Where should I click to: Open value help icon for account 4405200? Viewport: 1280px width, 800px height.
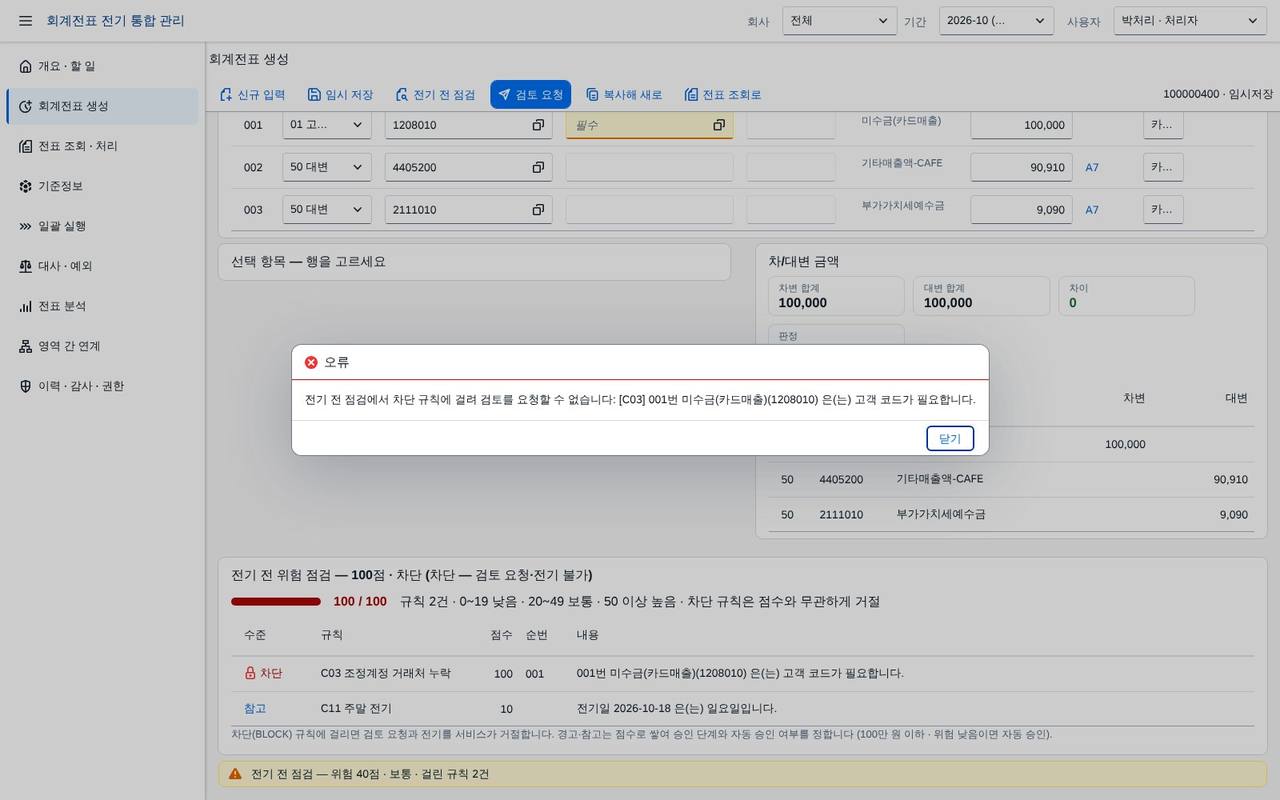click(x=538, y=167)
